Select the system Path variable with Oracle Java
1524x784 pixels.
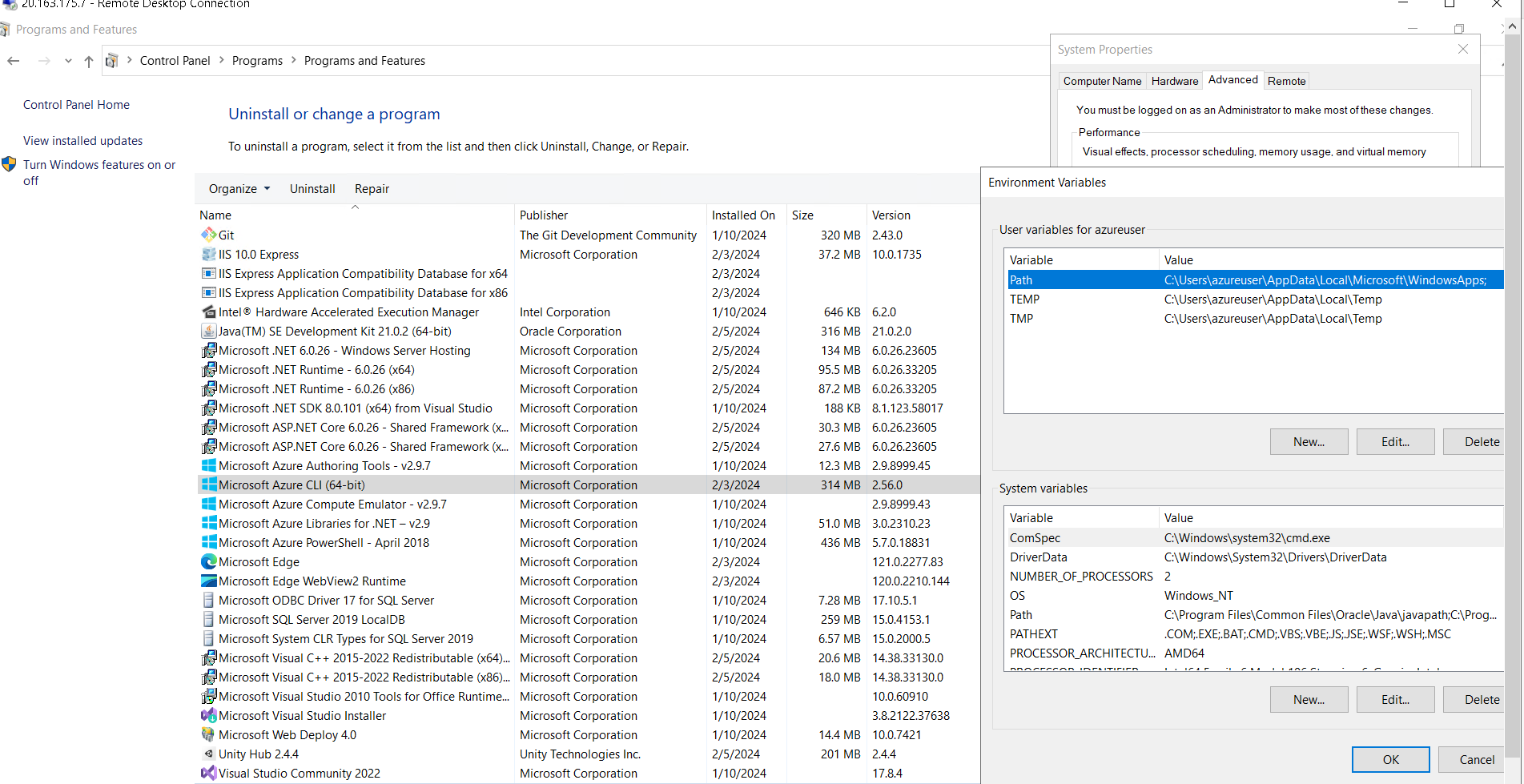(x=1256, y=614)
